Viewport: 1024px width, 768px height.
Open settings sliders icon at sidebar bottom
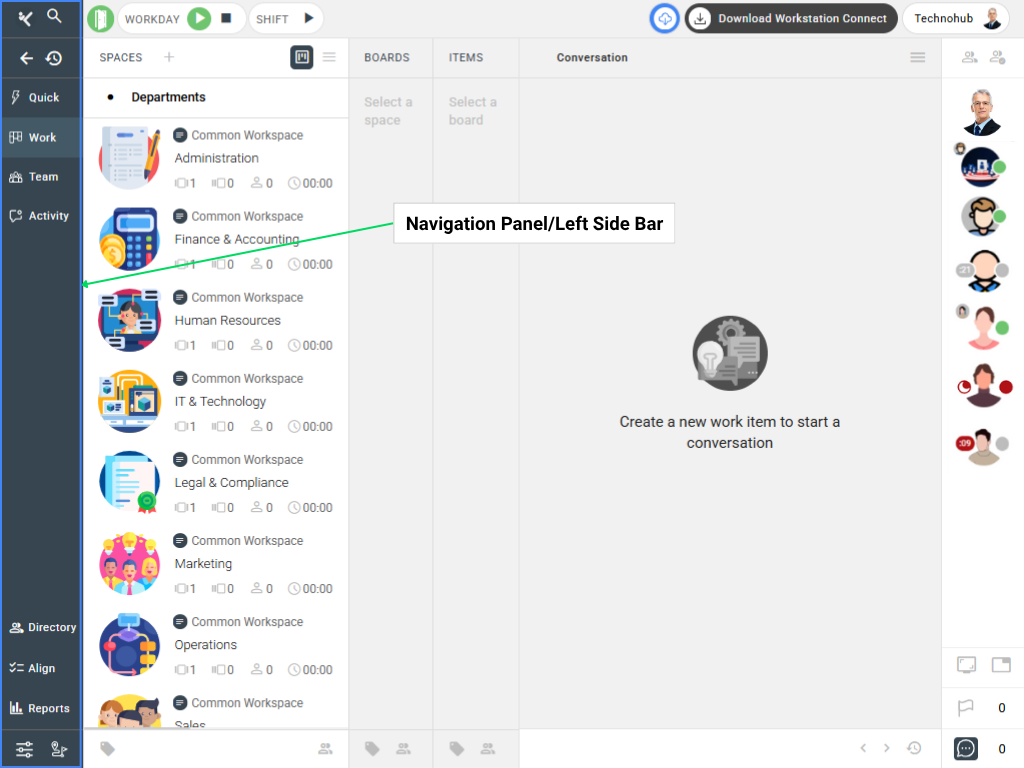[25, 748]
